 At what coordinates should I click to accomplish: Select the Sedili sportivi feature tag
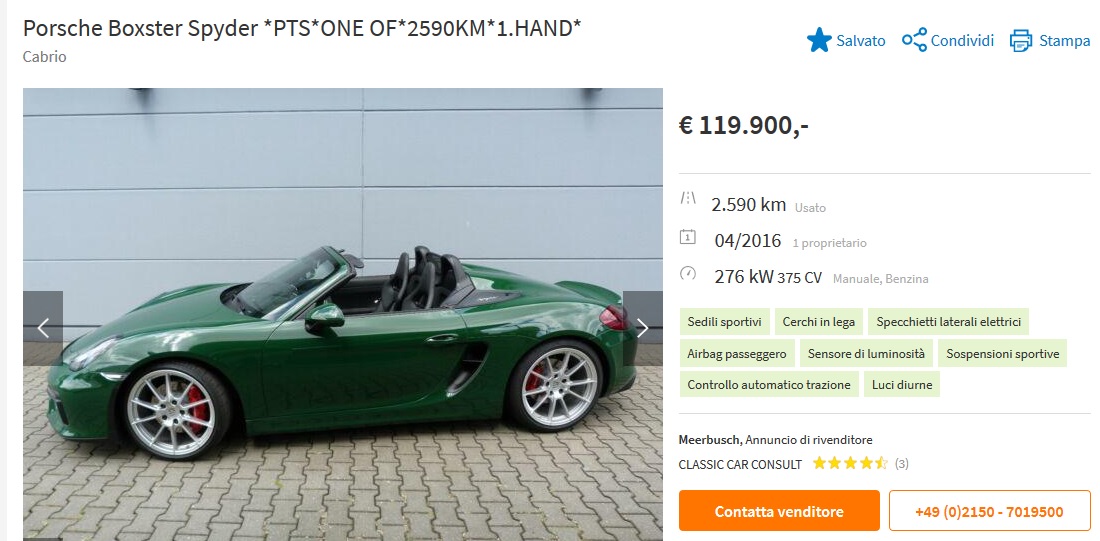[x=725, y=322]
